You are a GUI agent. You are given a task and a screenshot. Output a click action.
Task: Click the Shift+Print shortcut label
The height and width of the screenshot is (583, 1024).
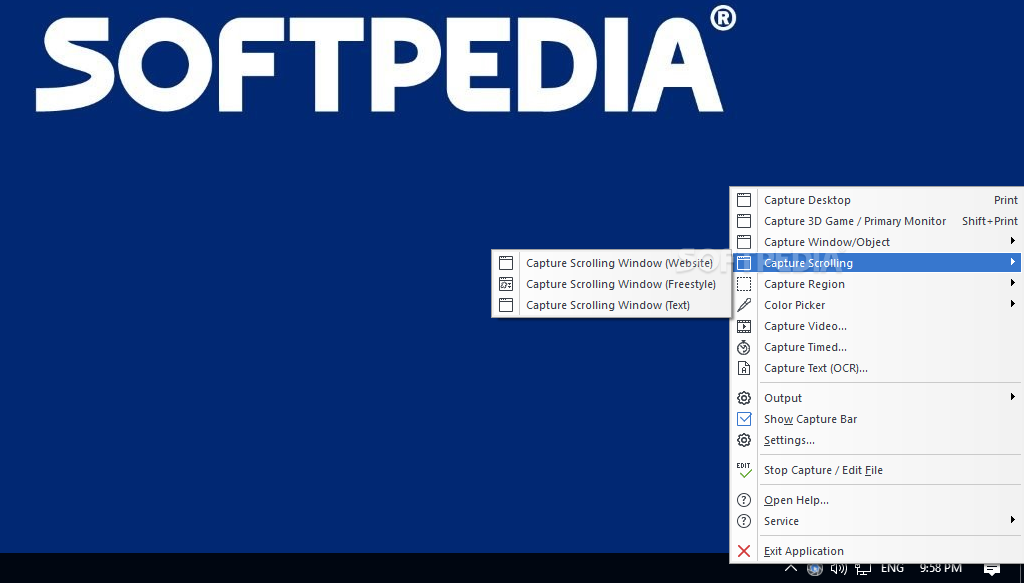click(x=989, y=221)
